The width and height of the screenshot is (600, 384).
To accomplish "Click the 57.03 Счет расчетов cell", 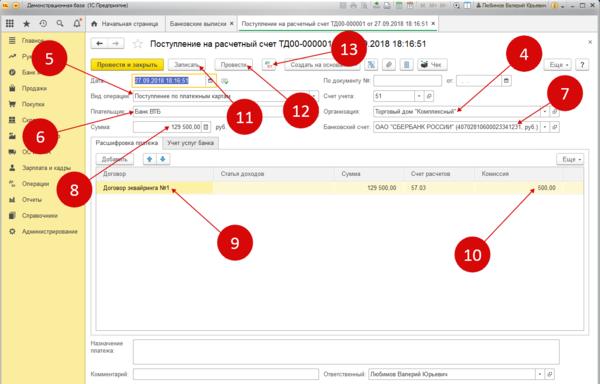I will click(x=439, y=188).
